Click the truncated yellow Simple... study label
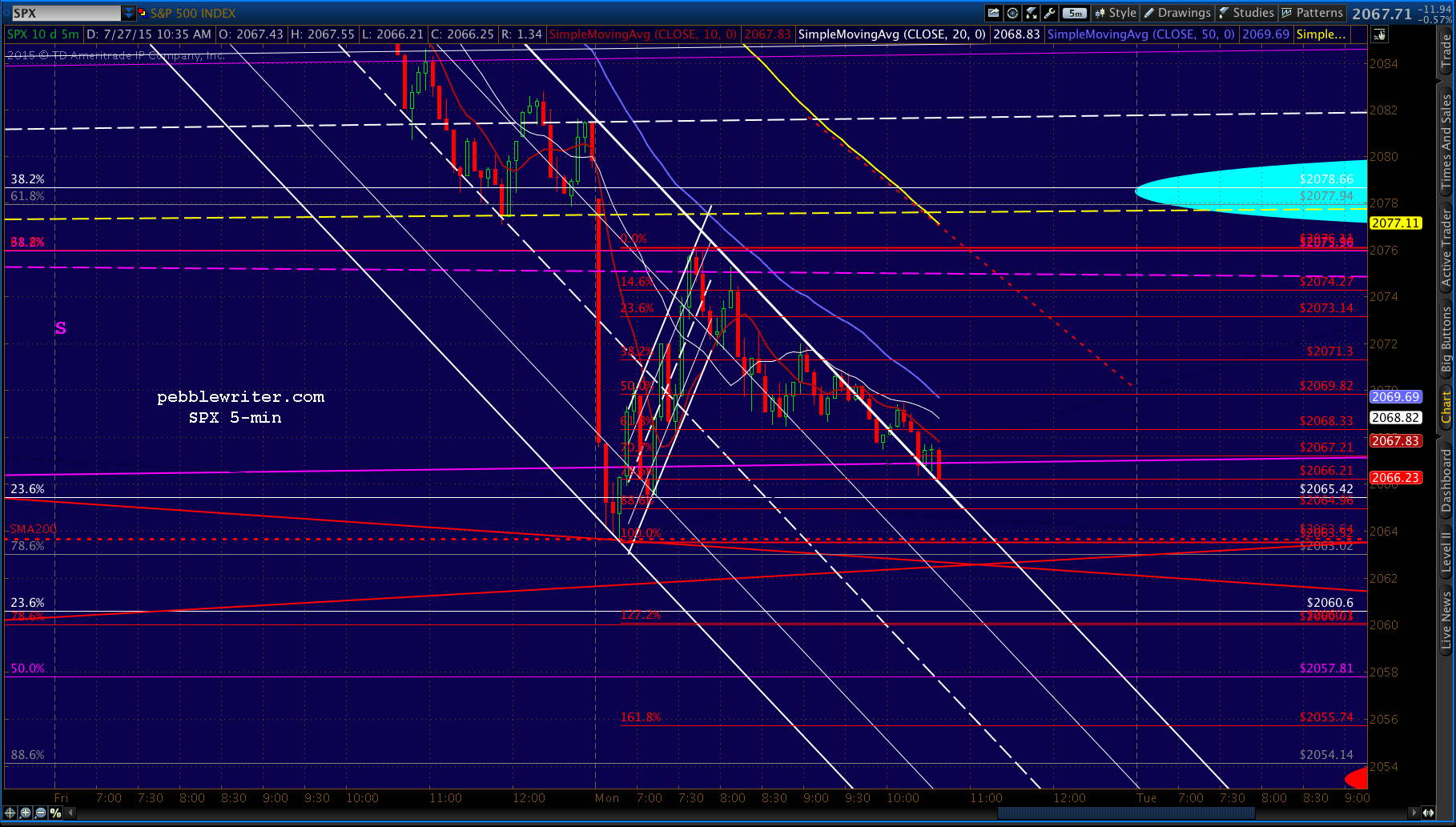 [1321, 34]
